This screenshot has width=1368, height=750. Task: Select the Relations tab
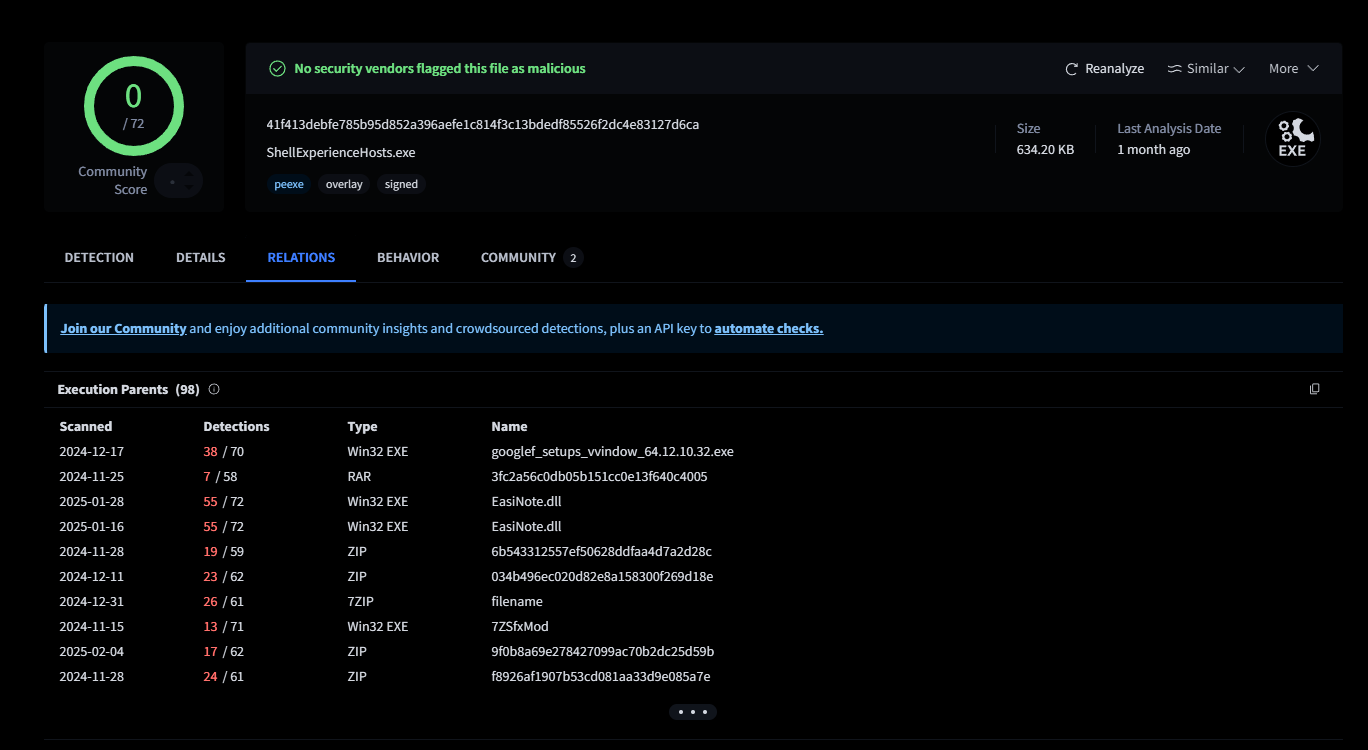pyautogui.click(x=301, y=258)
